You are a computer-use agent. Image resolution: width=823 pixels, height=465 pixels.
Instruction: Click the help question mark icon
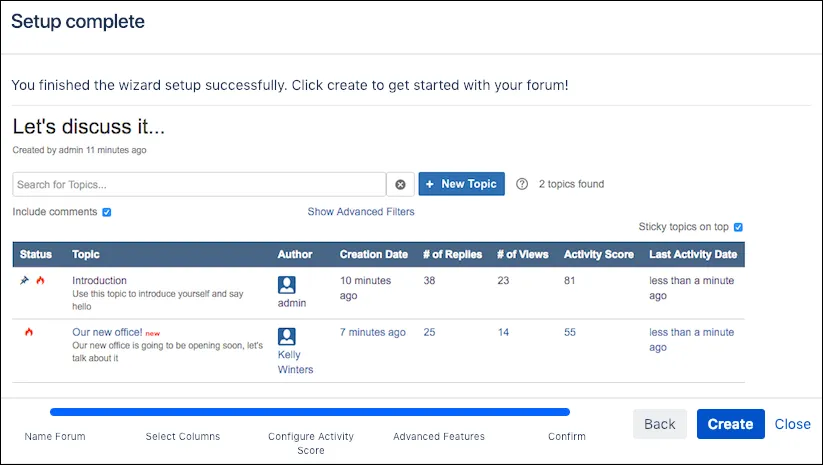522,184
